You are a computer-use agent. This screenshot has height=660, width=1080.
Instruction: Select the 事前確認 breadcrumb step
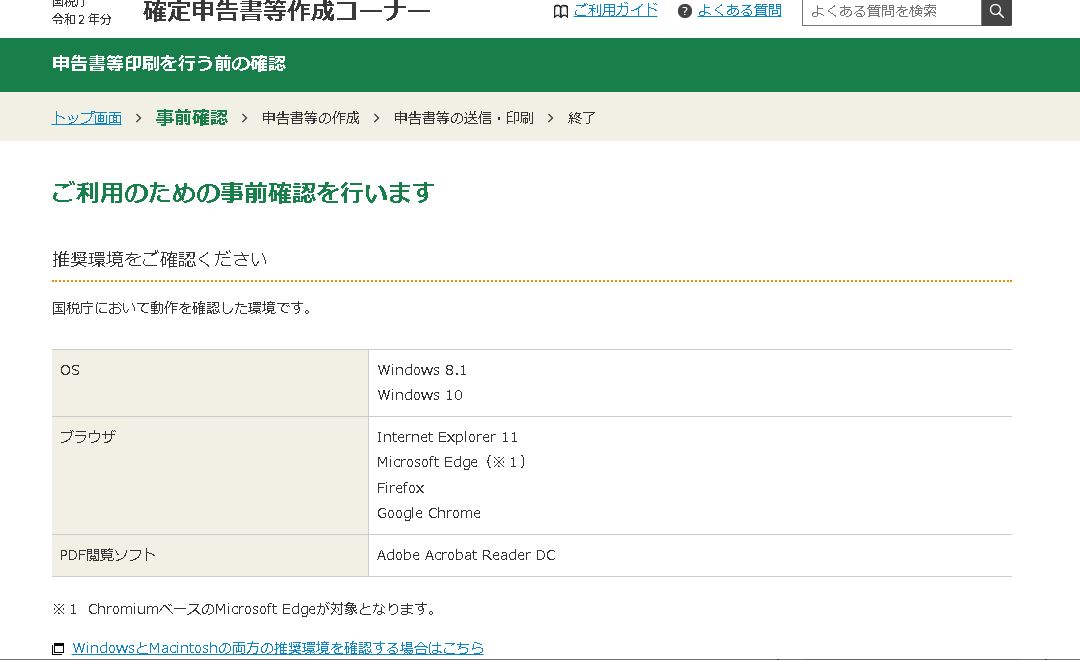click(191, 118)
